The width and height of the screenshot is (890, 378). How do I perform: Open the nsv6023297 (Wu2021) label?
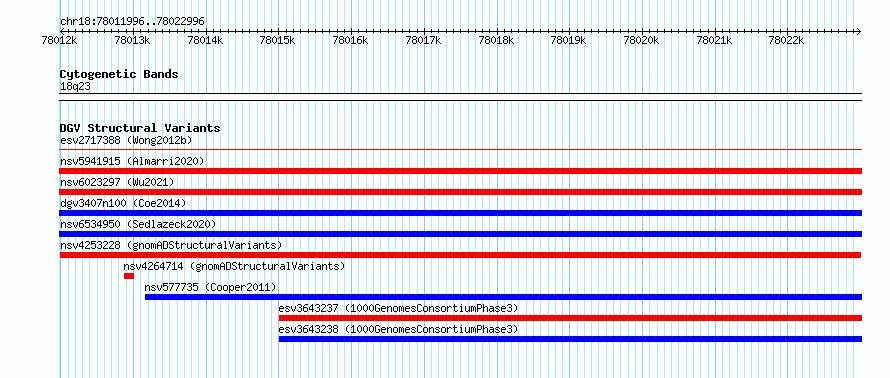click(x=117, y=182)
